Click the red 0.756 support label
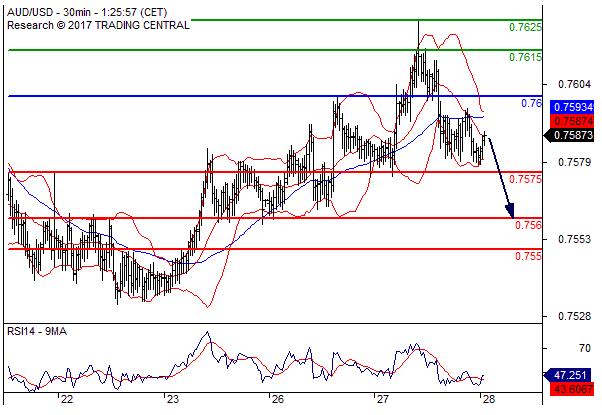This screenshot has height=415, width=602. click(x=528, y=225)
